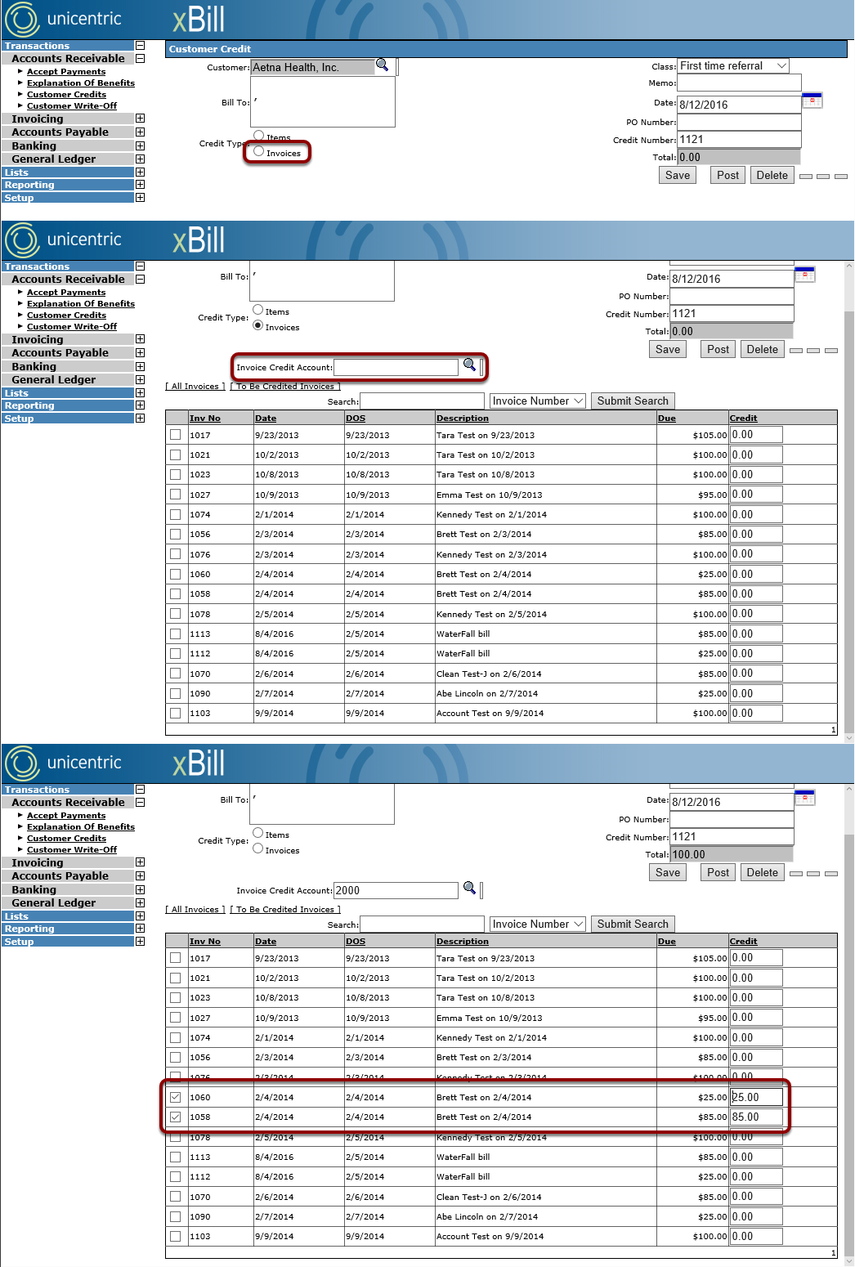Check invoice 1103 box in Total 100.00 list

[x=176, y=1236]
